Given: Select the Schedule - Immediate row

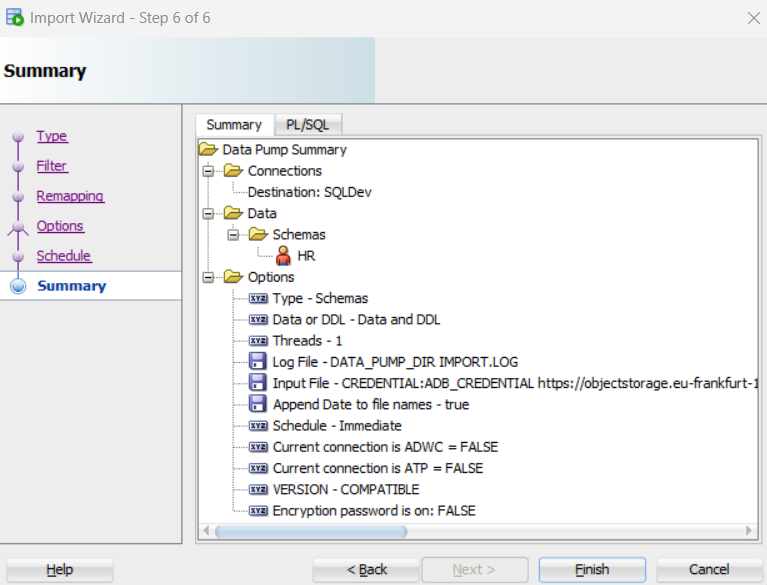Looking at the screenshot, I should point(337,426).
